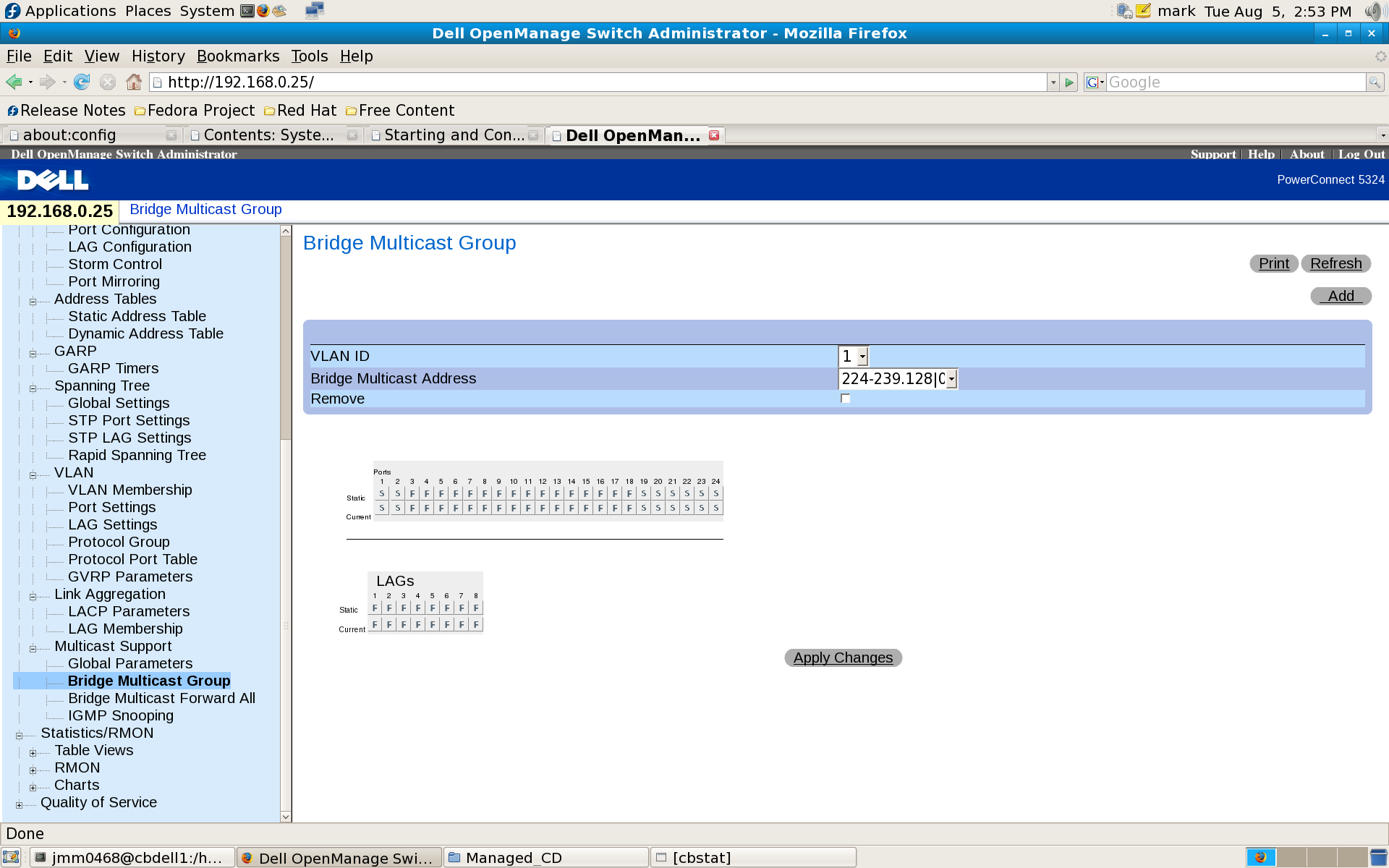The image size is (1389, 868).
Task: Click the Firefox forward arrow button
Action: 48,82
